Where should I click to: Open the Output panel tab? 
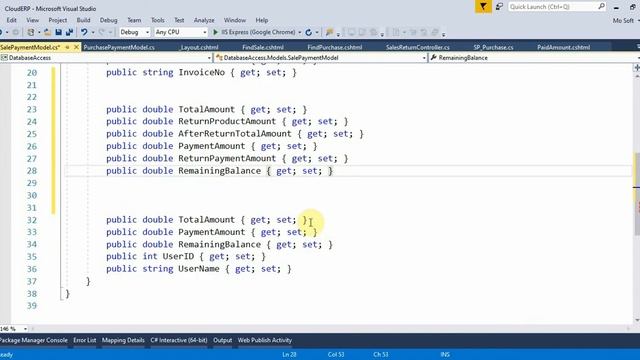(x=222, y=340)
